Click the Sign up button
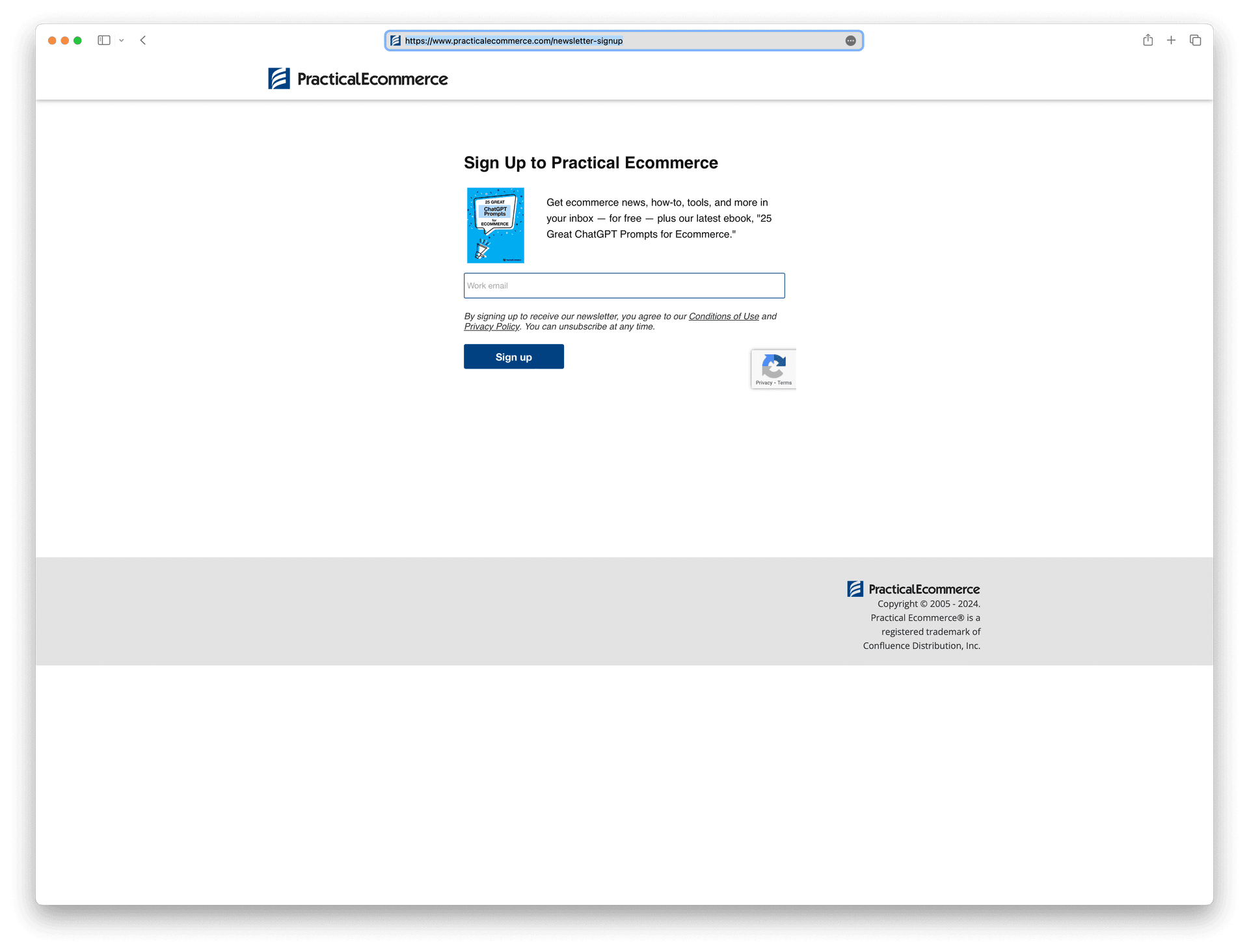This screenshot has height=952, width=1249. [513, 356]
